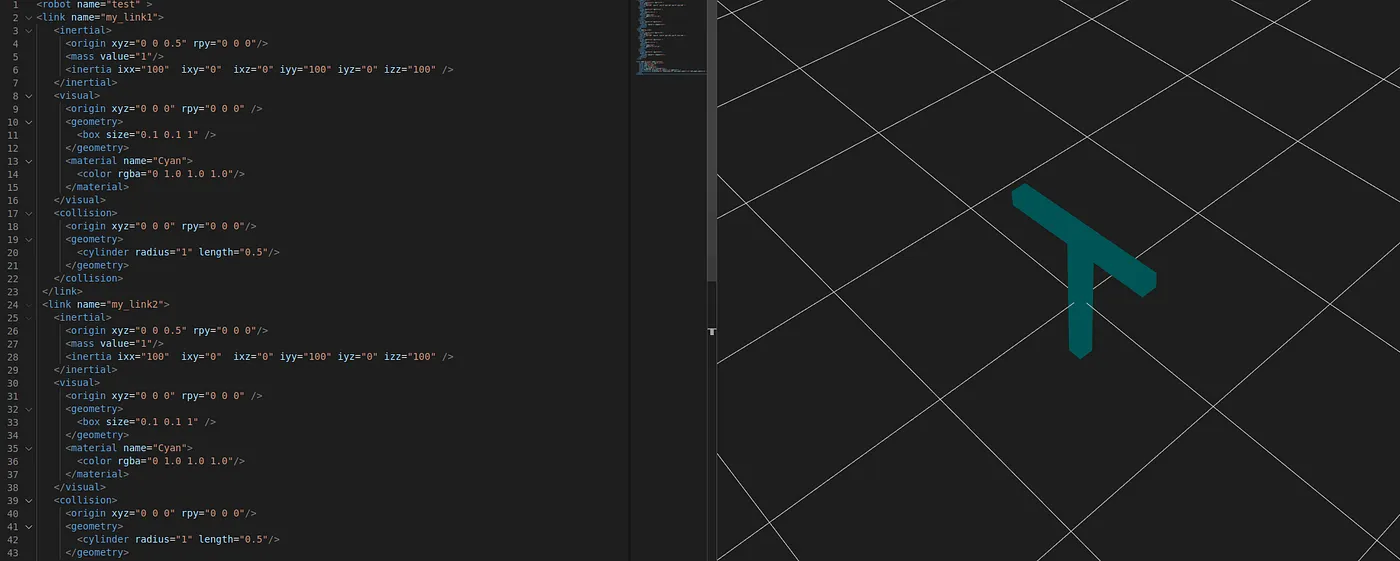This screenshot has width=1400, height=561.
Task: Click the cylinder radius line on line 20
Action: coord(178,252)
